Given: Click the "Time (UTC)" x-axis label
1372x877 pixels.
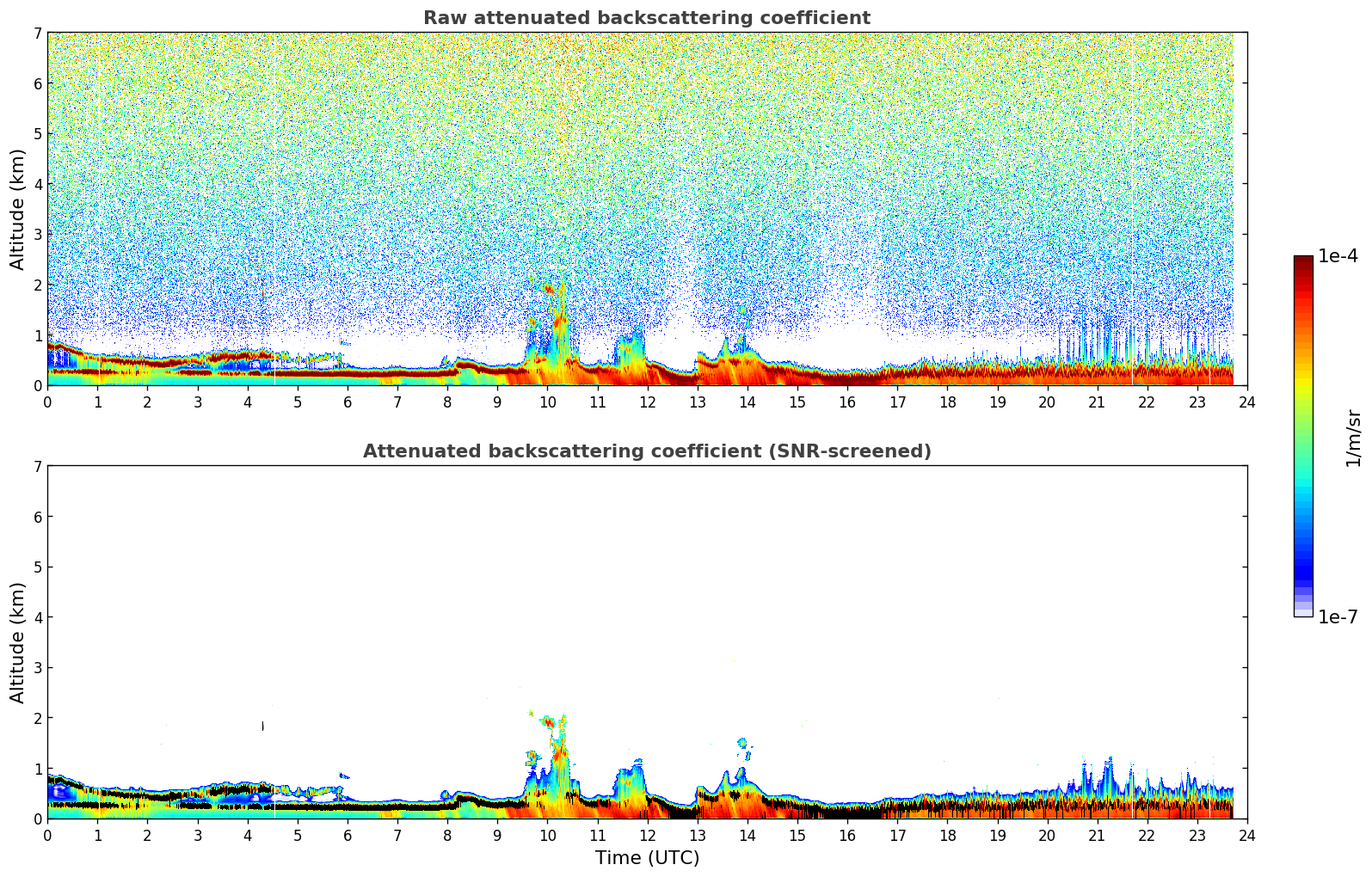Looking at the screenshot, I should [647, 858].
